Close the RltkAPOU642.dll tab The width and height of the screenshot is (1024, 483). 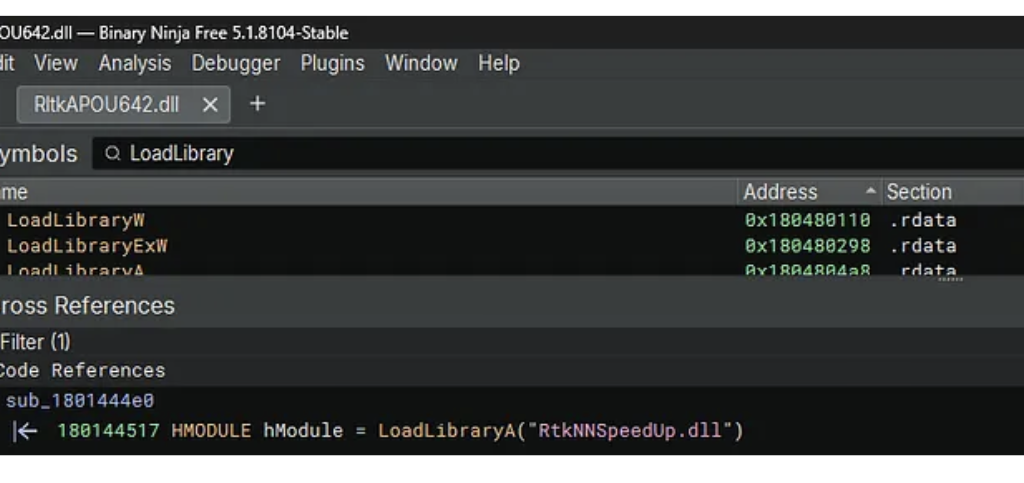pyautogui.click(x=210, y=104)
